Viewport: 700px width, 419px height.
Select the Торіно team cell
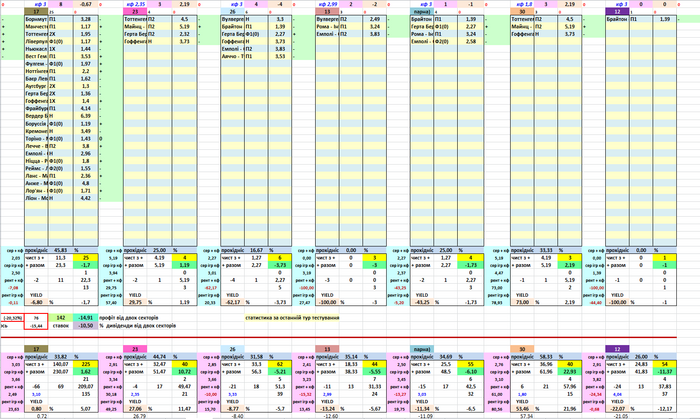(36, 138)
